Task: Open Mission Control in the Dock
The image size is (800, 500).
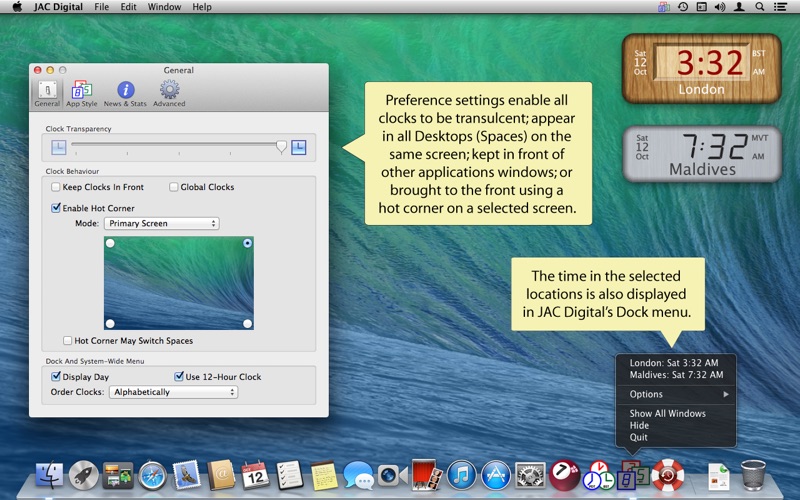Action: (118, 476)
